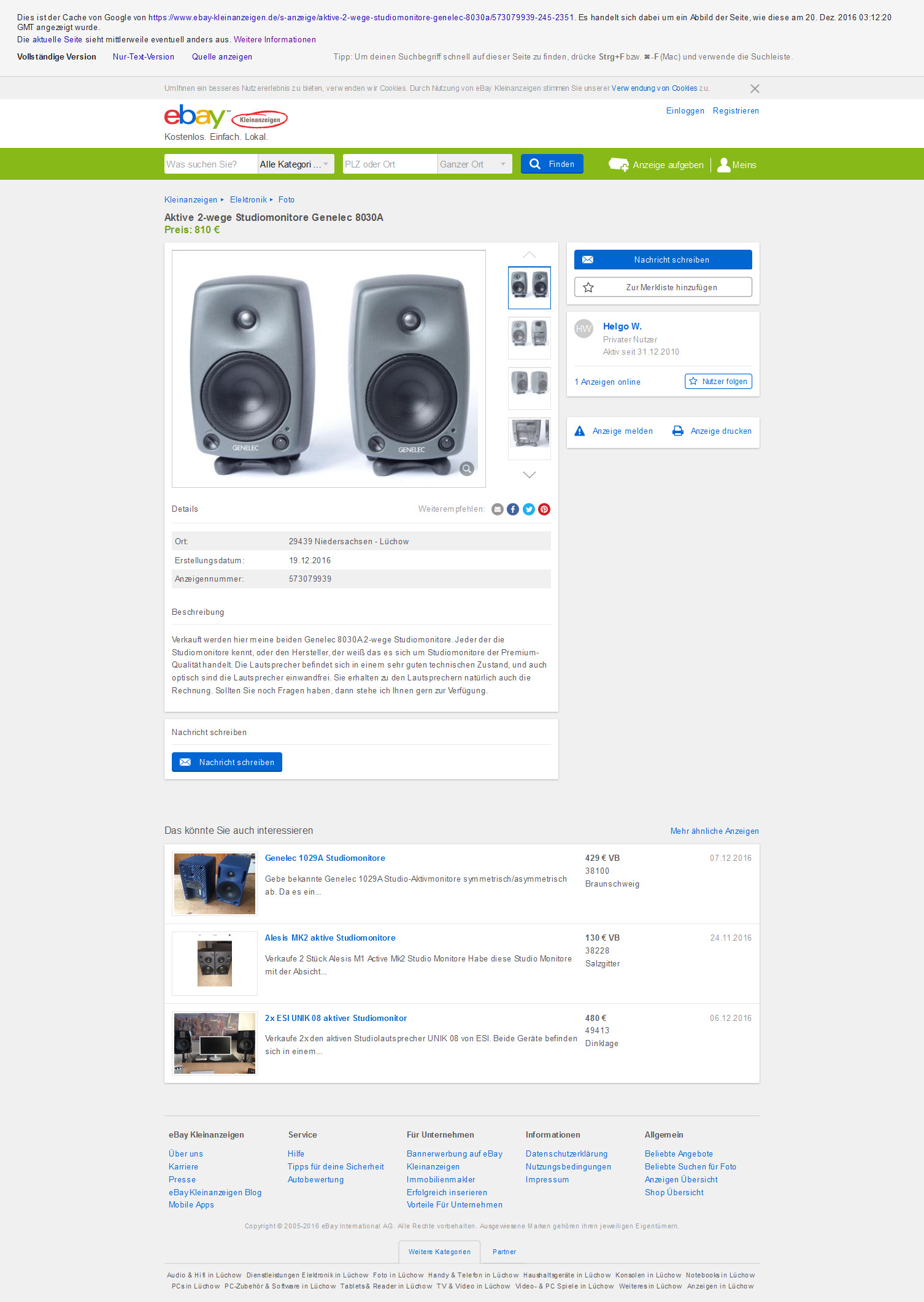This screenshot has width=924, height=1302.
Task: Click Elektronik breadcrumb
Action: point(248,199)
